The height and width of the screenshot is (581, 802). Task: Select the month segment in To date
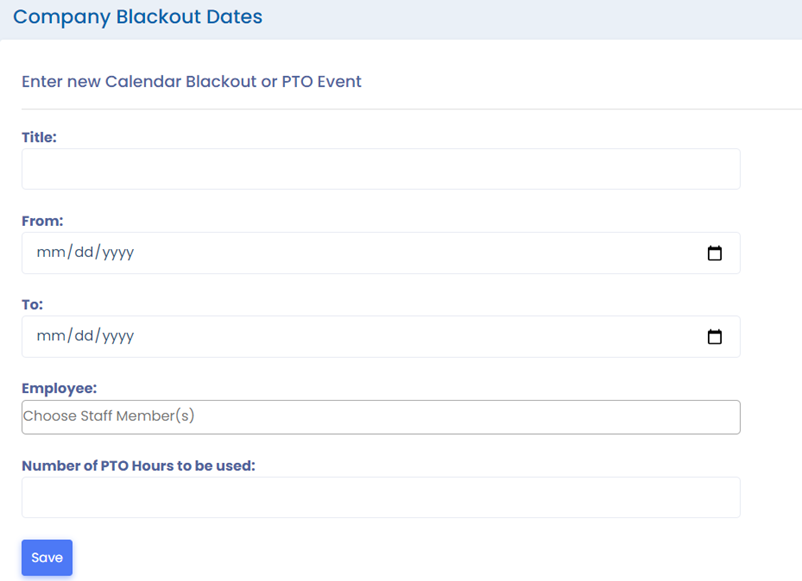coord(51,336)
